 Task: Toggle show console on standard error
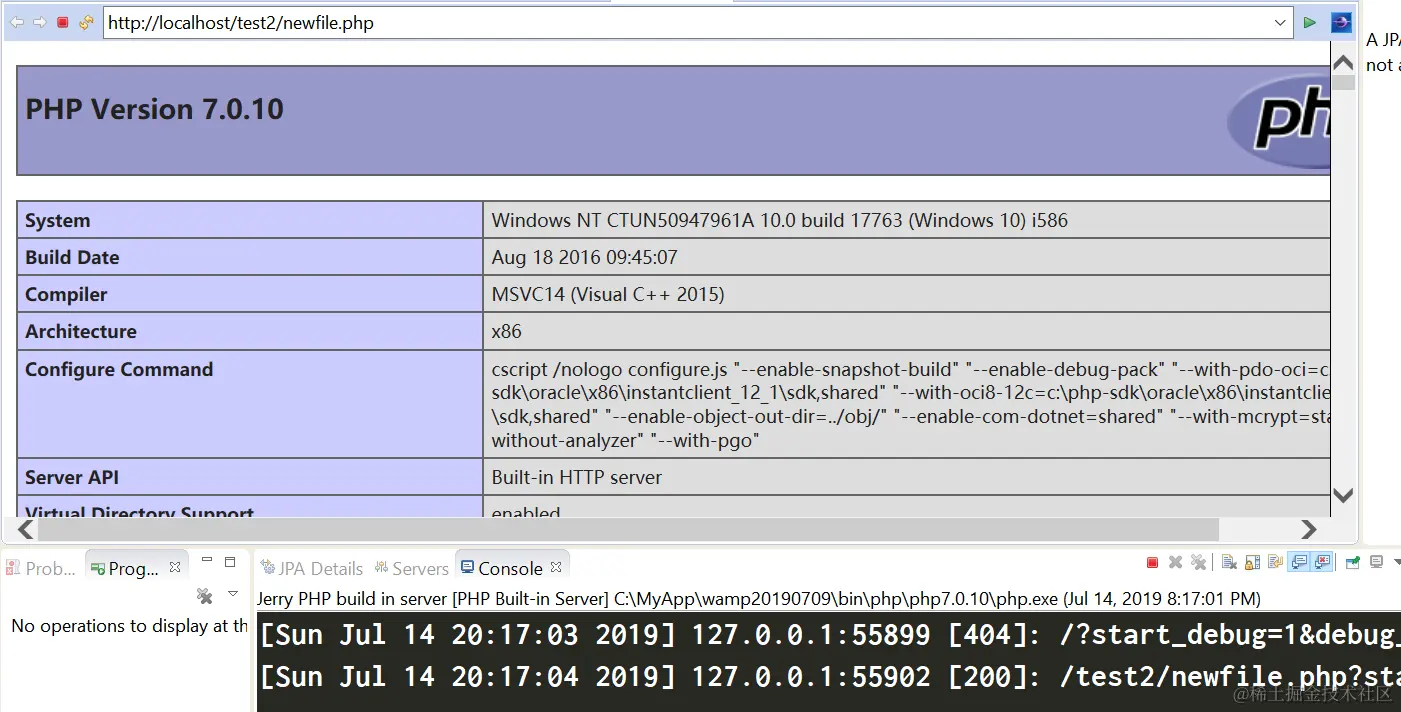pos(1321,563)
